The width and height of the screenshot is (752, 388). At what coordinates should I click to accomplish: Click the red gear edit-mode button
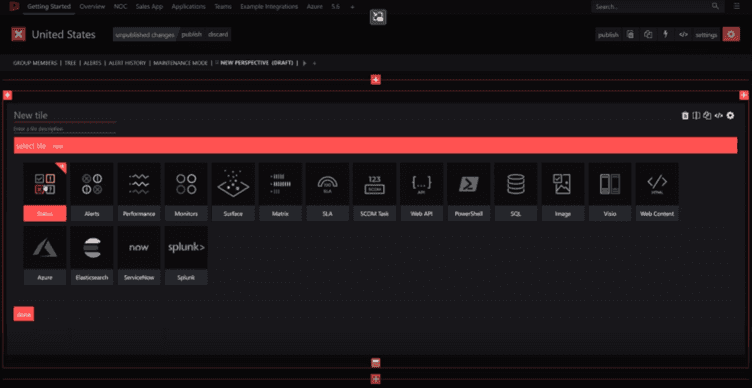pyautogui.click(x=731, y=35)
